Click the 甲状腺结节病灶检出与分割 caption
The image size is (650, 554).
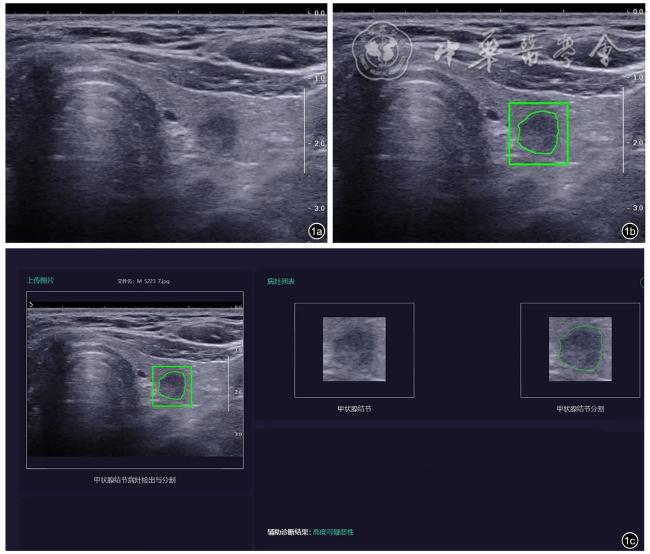[x=135, y=480]
